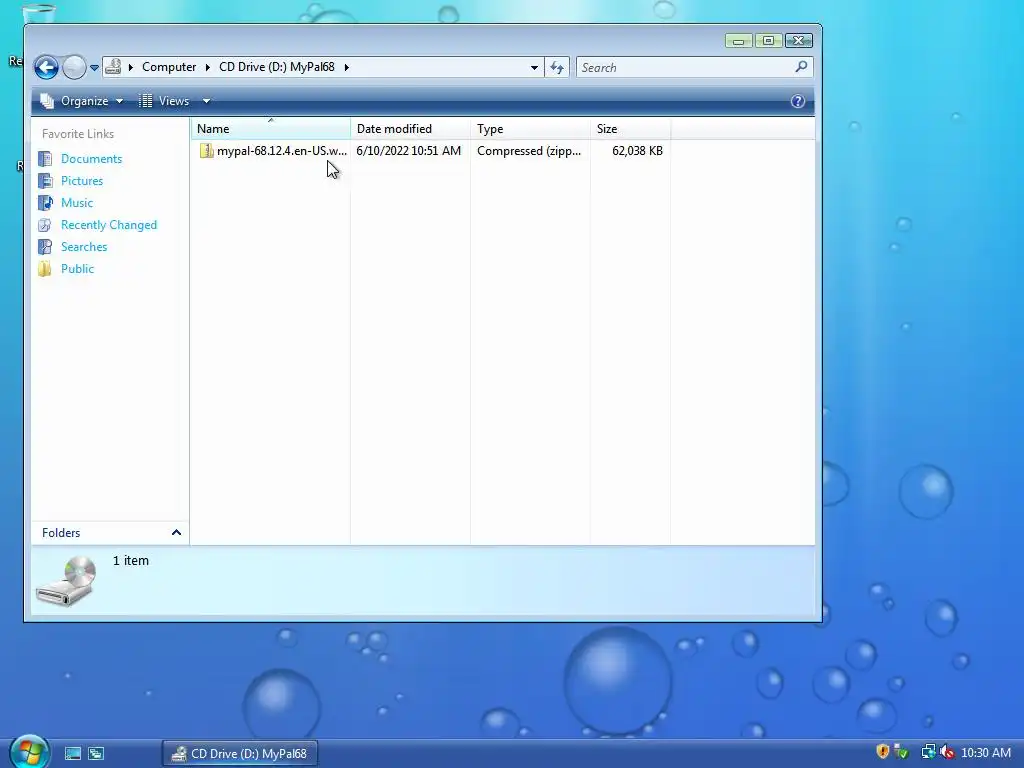
Task: Click CD Drive (D:) MyPal68 taskbar button
Action: coord(239,754)
